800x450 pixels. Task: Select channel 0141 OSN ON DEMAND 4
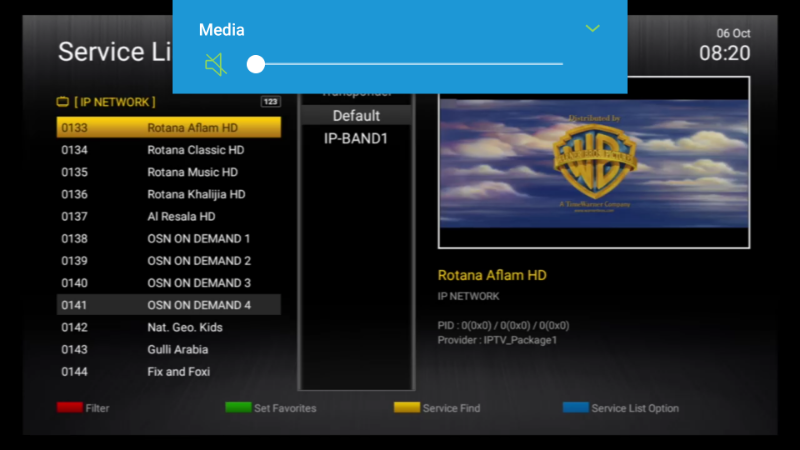tap(168, 305)
